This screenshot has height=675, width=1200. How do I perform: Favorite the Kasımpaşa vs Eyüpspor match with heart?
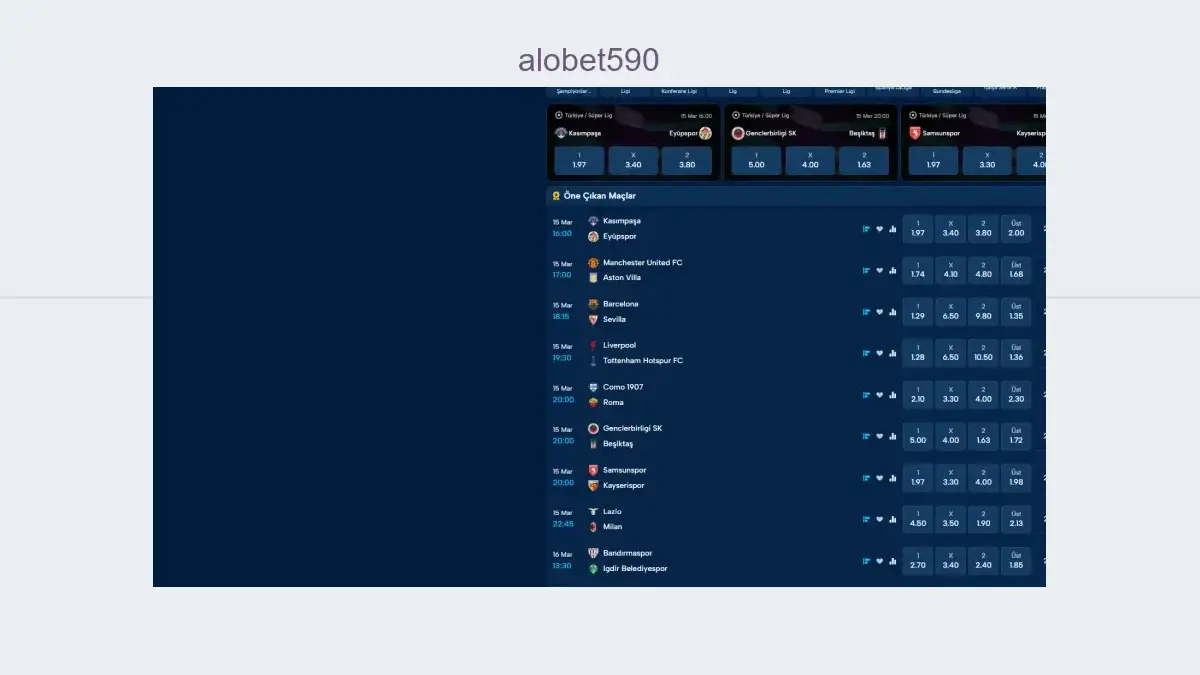click(x=880, y=229)
